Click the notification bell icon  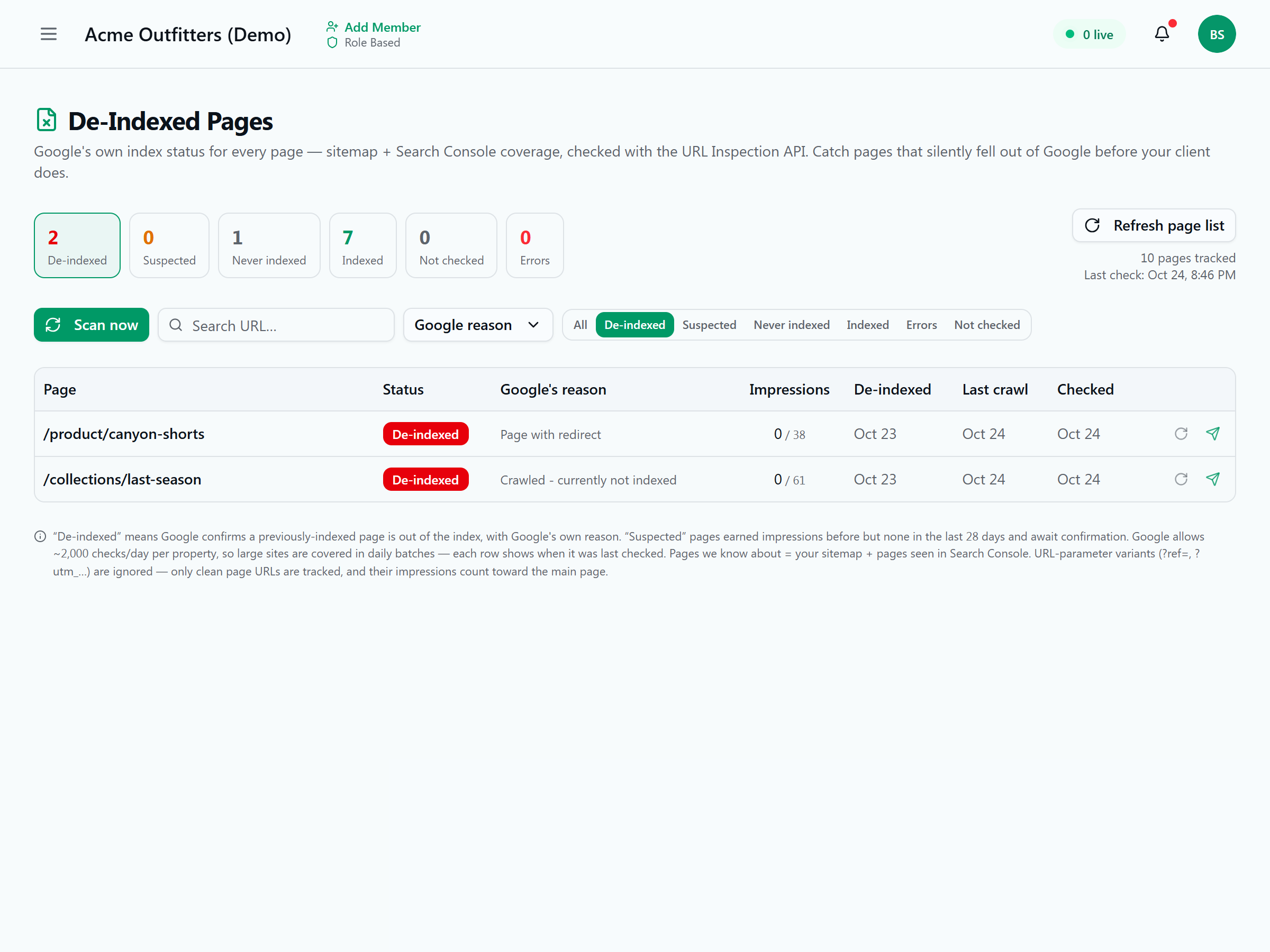[1162, 34]
